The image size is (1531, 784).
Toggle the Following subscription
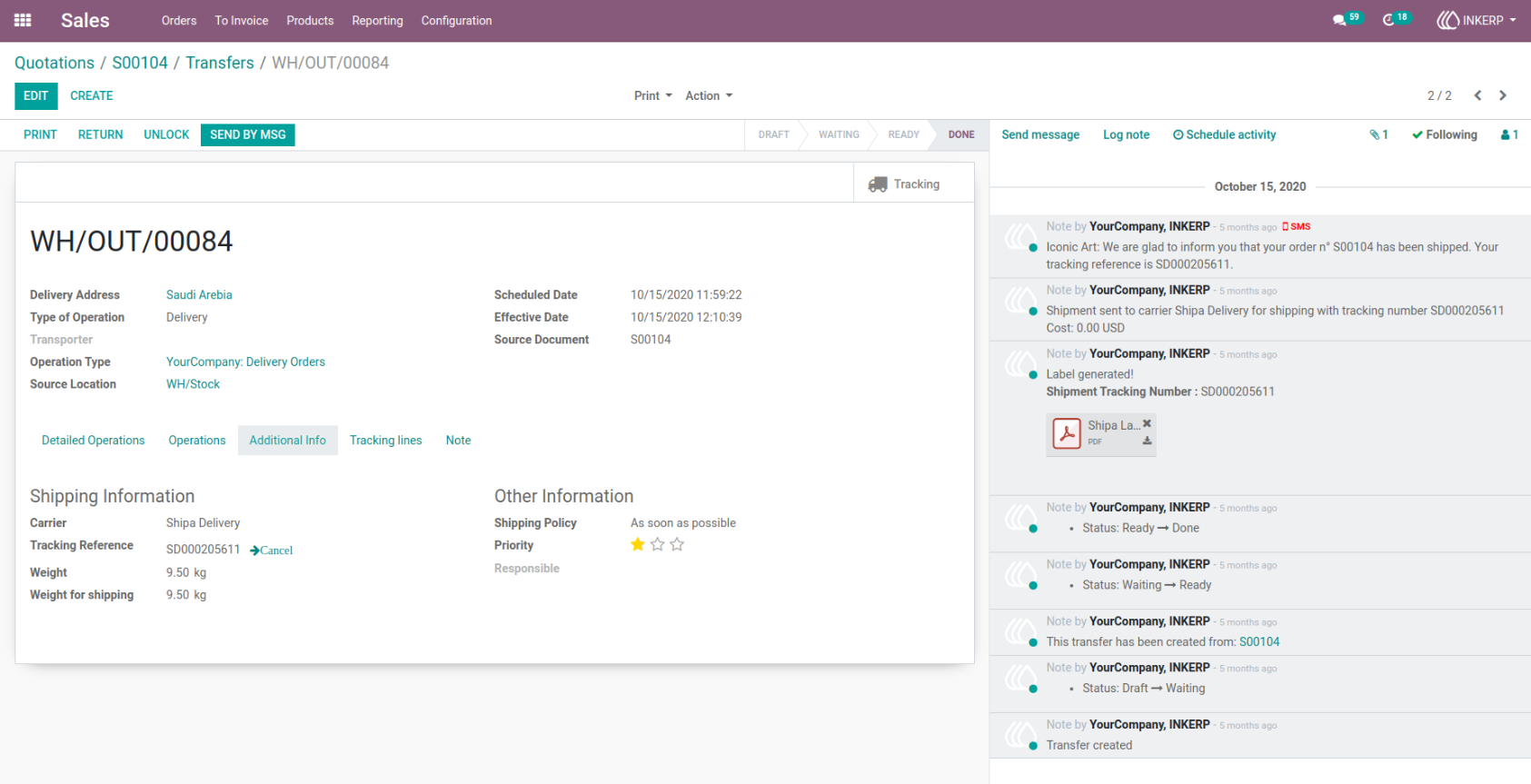click(x=1444, y=134)
